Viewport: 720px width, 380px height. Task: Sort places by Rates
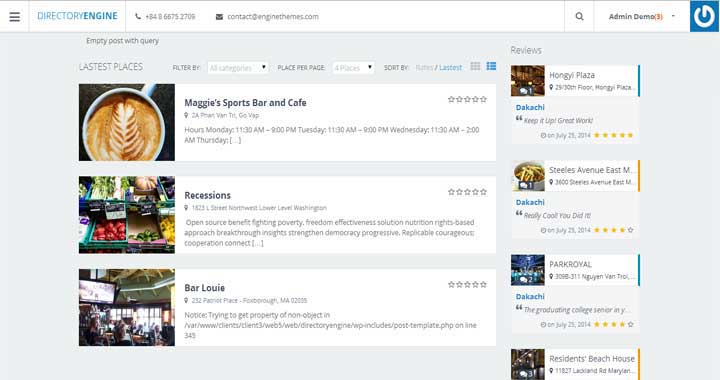[424, 67]
